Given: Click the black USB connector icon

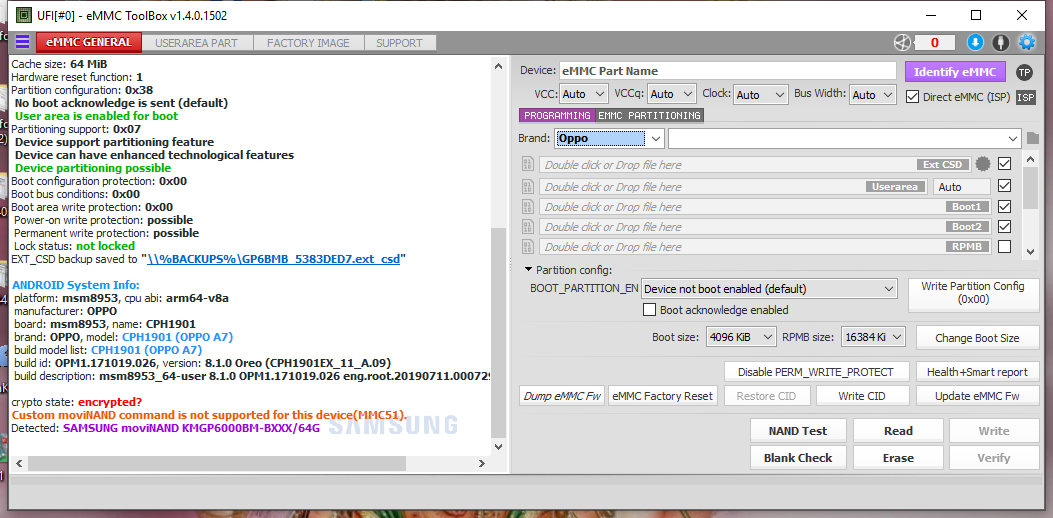Looking at the screenshot, I should point(1001,42).
